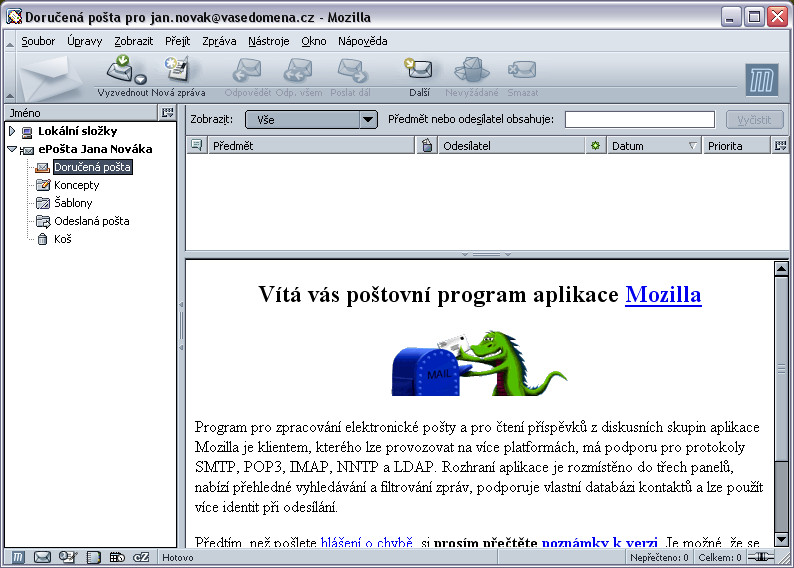Open Composer component in status bar

pyautogui.click(x=67, y=557)
